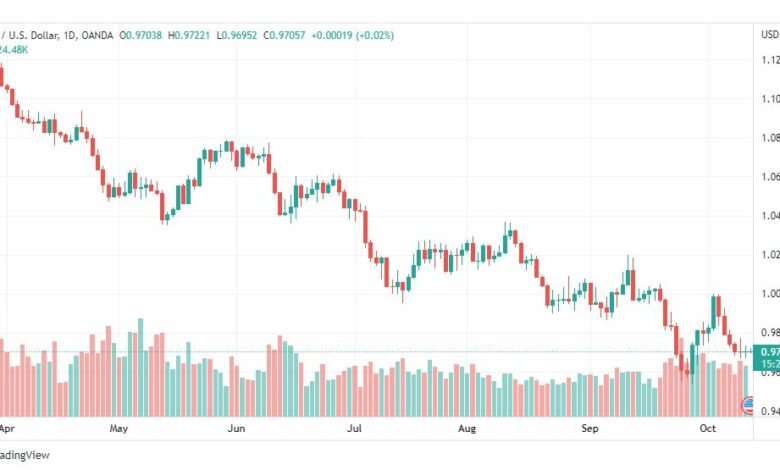Click the high price value H0.97221

(x=189, y=35)
